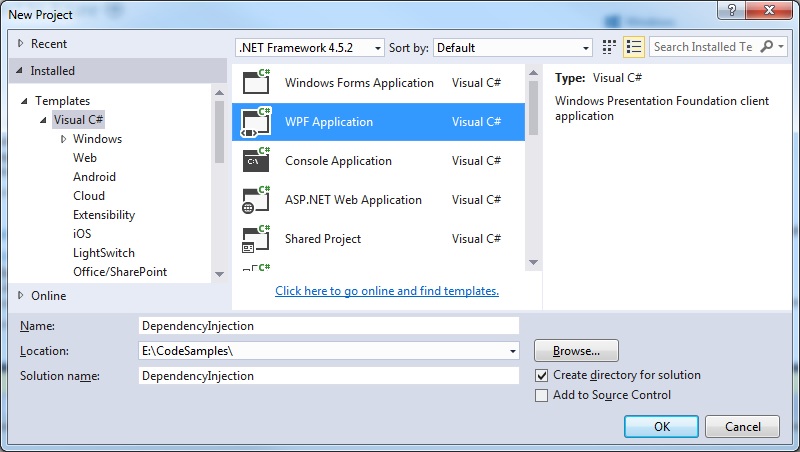Enable Add to Source Control checkbox
Screen dimensions: 800x452
coord(541,395)
